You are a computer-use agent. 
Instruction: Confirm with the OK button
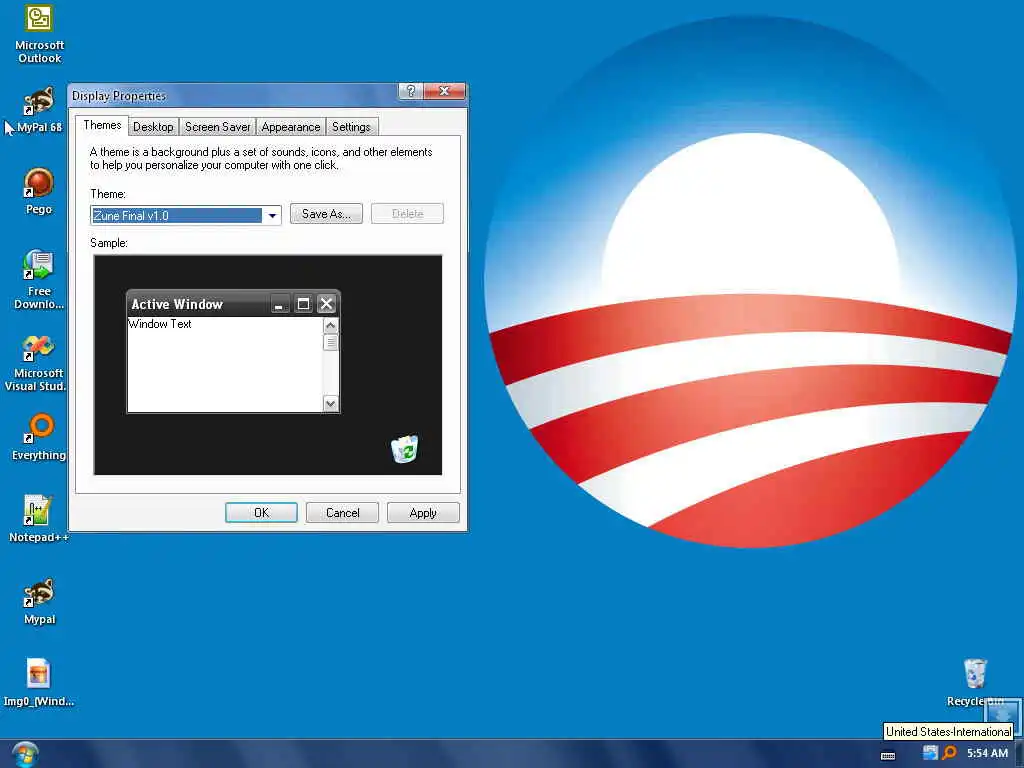[261, 513]
